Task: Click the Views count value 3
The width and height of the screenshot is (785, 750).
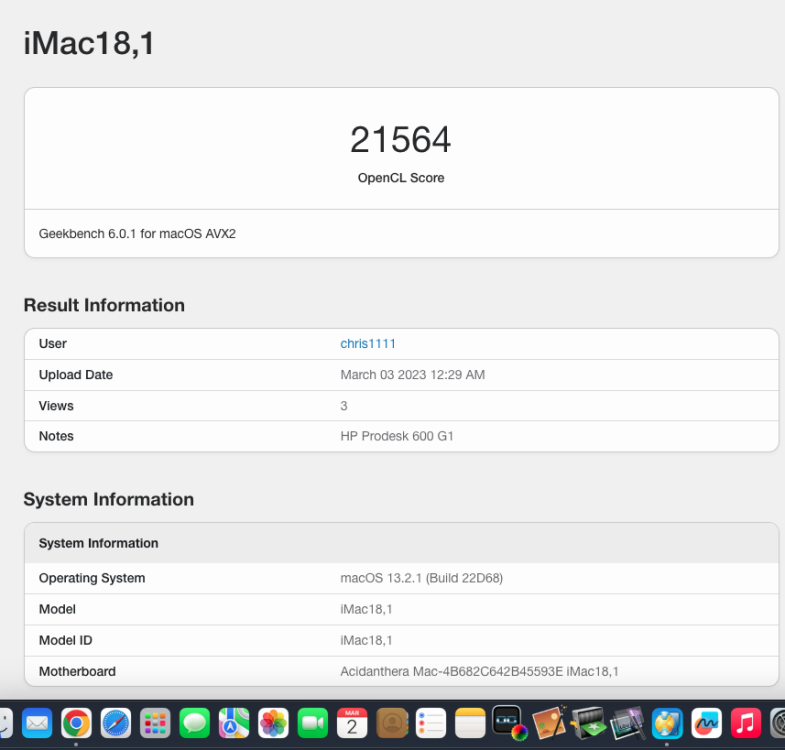Action: [x=344, y=406]
